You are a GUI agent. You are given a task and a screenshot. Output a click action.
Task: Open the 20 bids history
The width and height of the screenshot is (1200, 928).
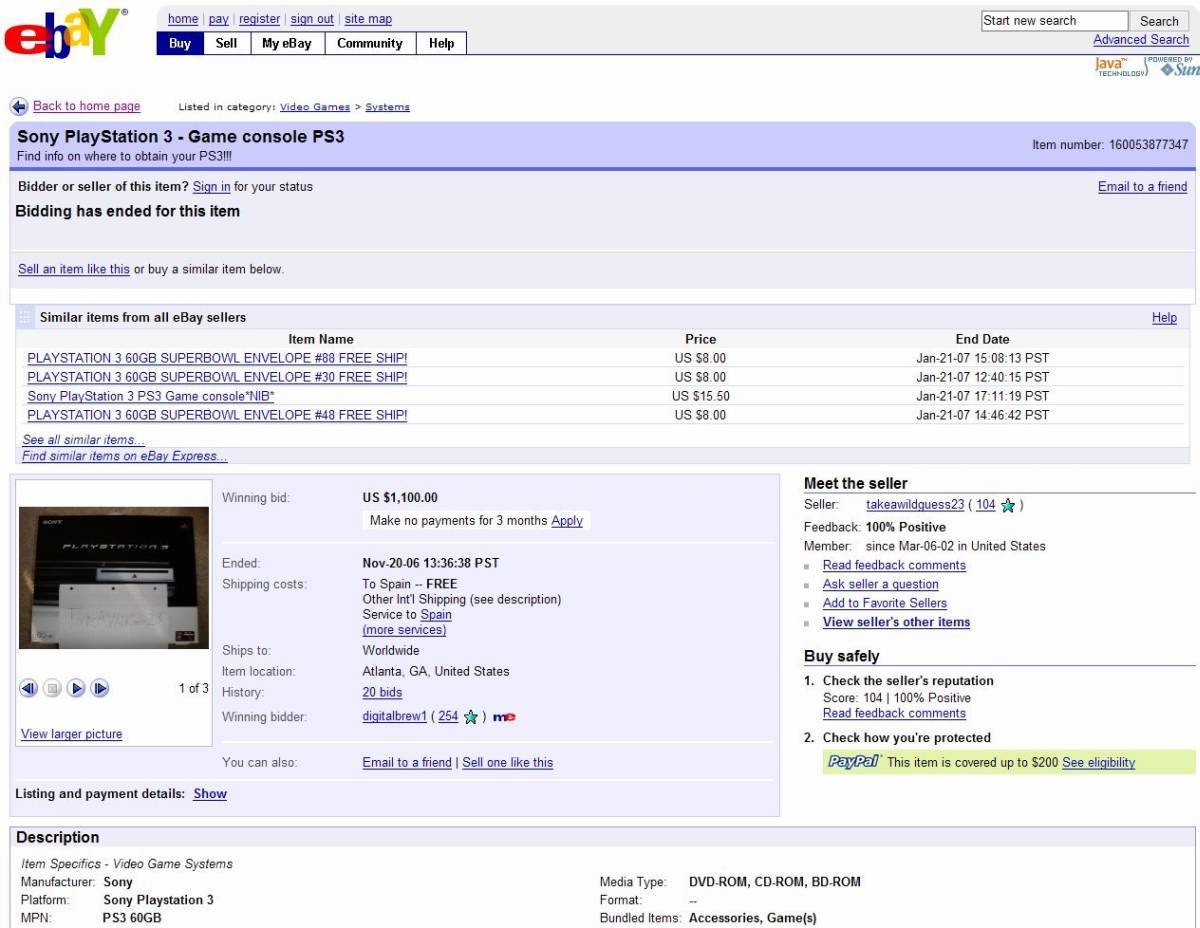tap(382, 692)
